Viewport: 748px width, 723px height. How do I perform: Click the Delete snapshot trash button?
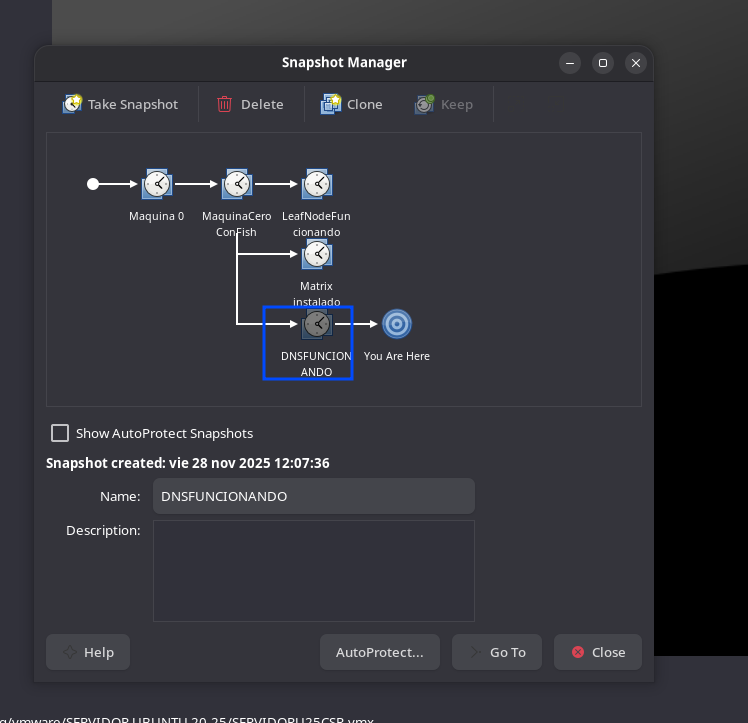click(250, 104)
